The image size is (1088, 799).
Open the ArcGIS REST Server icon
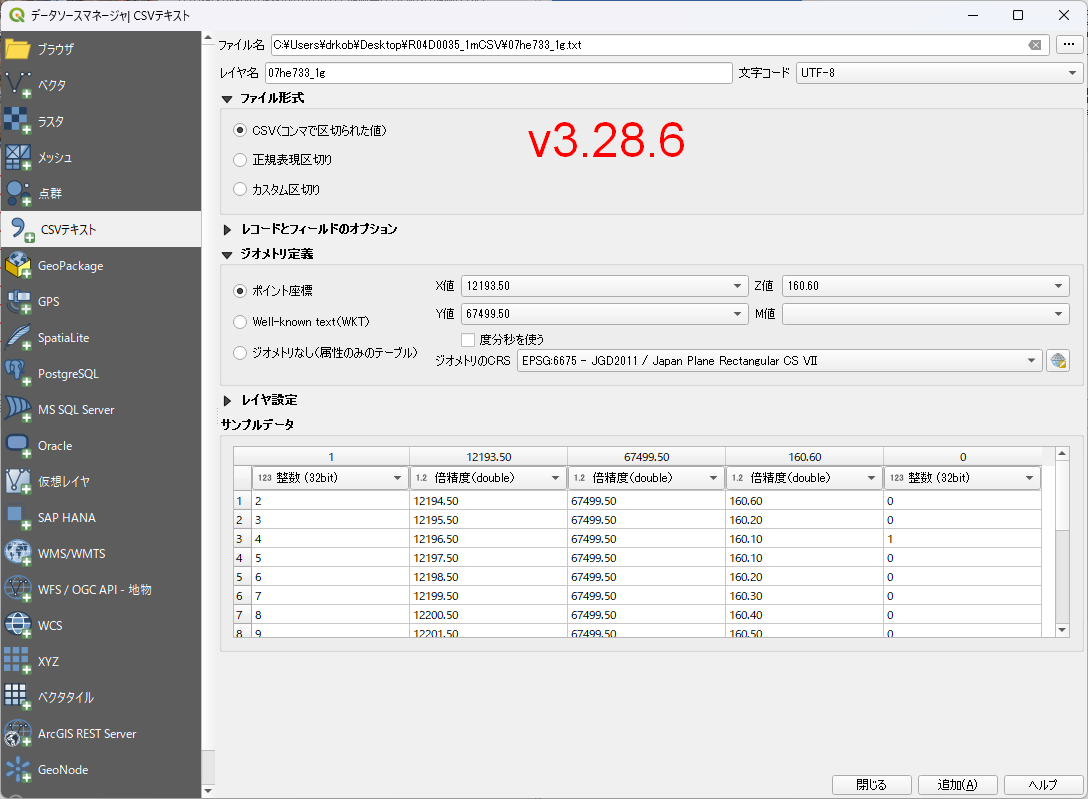pos(18,734)
